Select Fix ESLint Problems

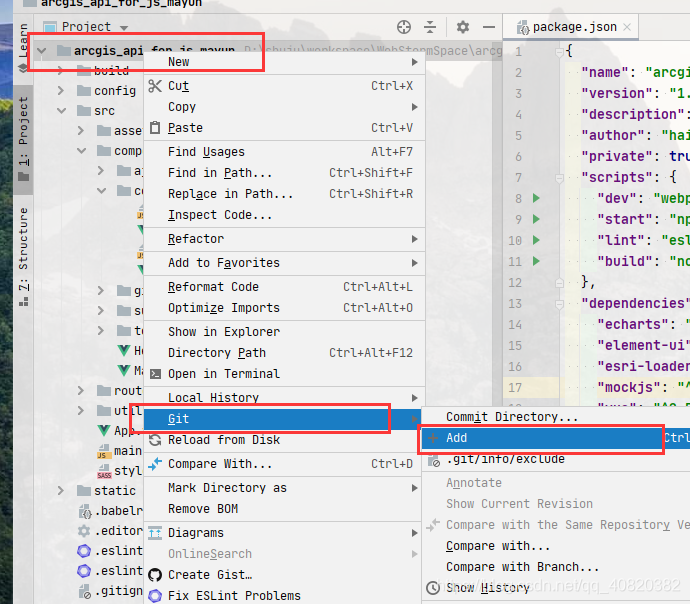click(x=284, y=596)
